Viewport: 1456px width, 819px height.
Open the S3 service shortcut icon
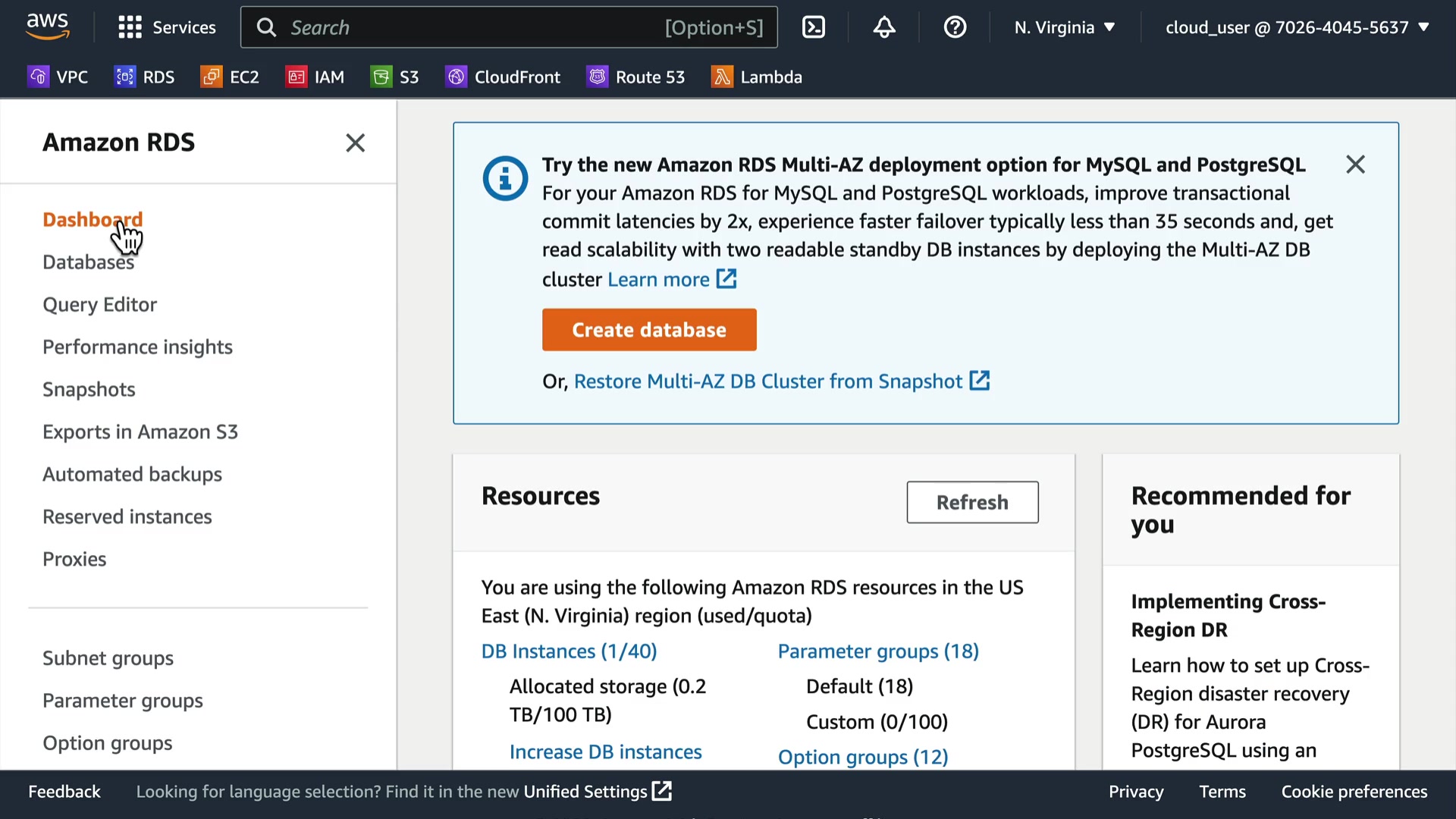coord(381,77)
